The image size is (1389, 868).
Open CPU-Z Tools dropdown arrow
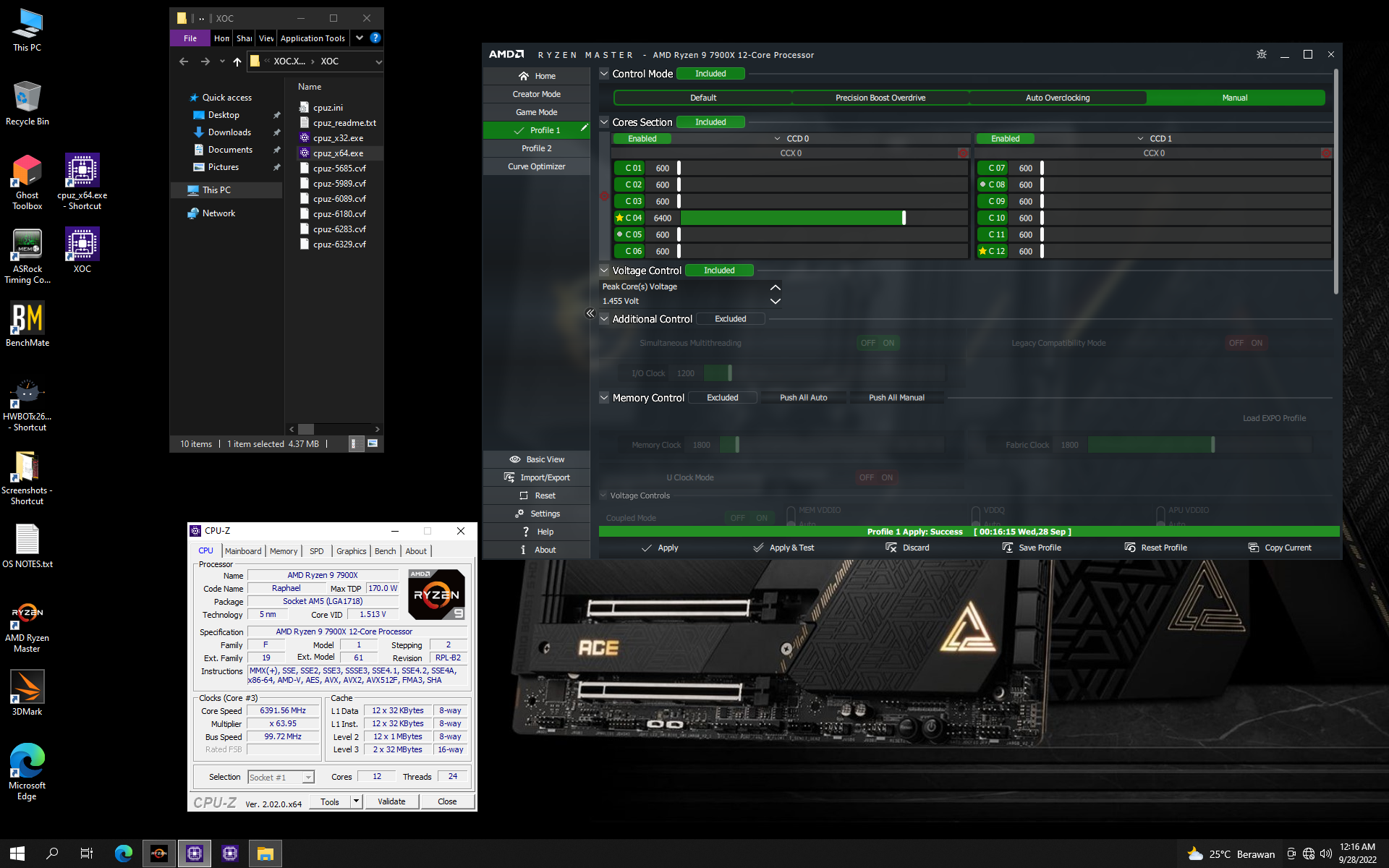coord(356,801)
